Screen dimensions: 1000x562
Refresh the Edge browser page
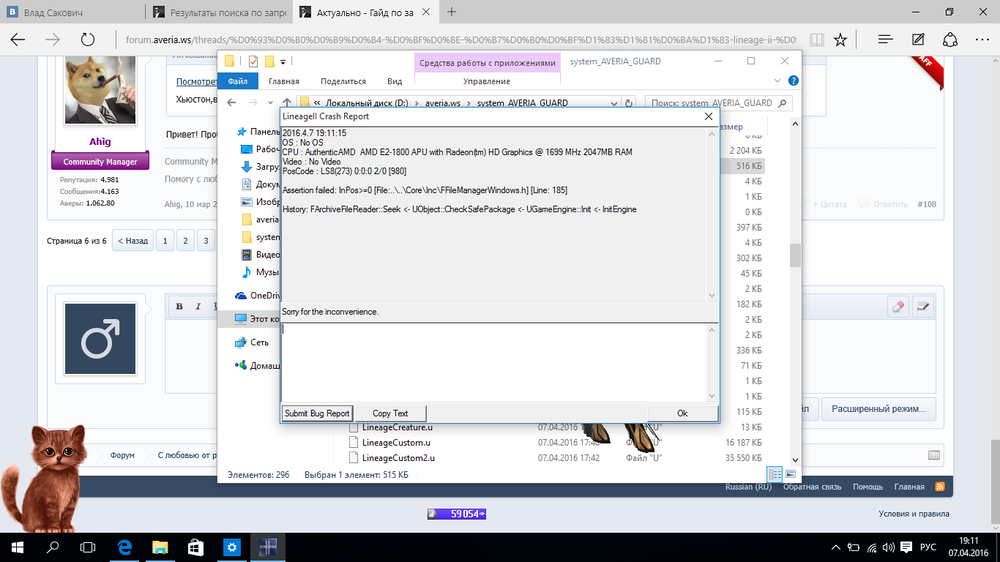click(88, 40)
